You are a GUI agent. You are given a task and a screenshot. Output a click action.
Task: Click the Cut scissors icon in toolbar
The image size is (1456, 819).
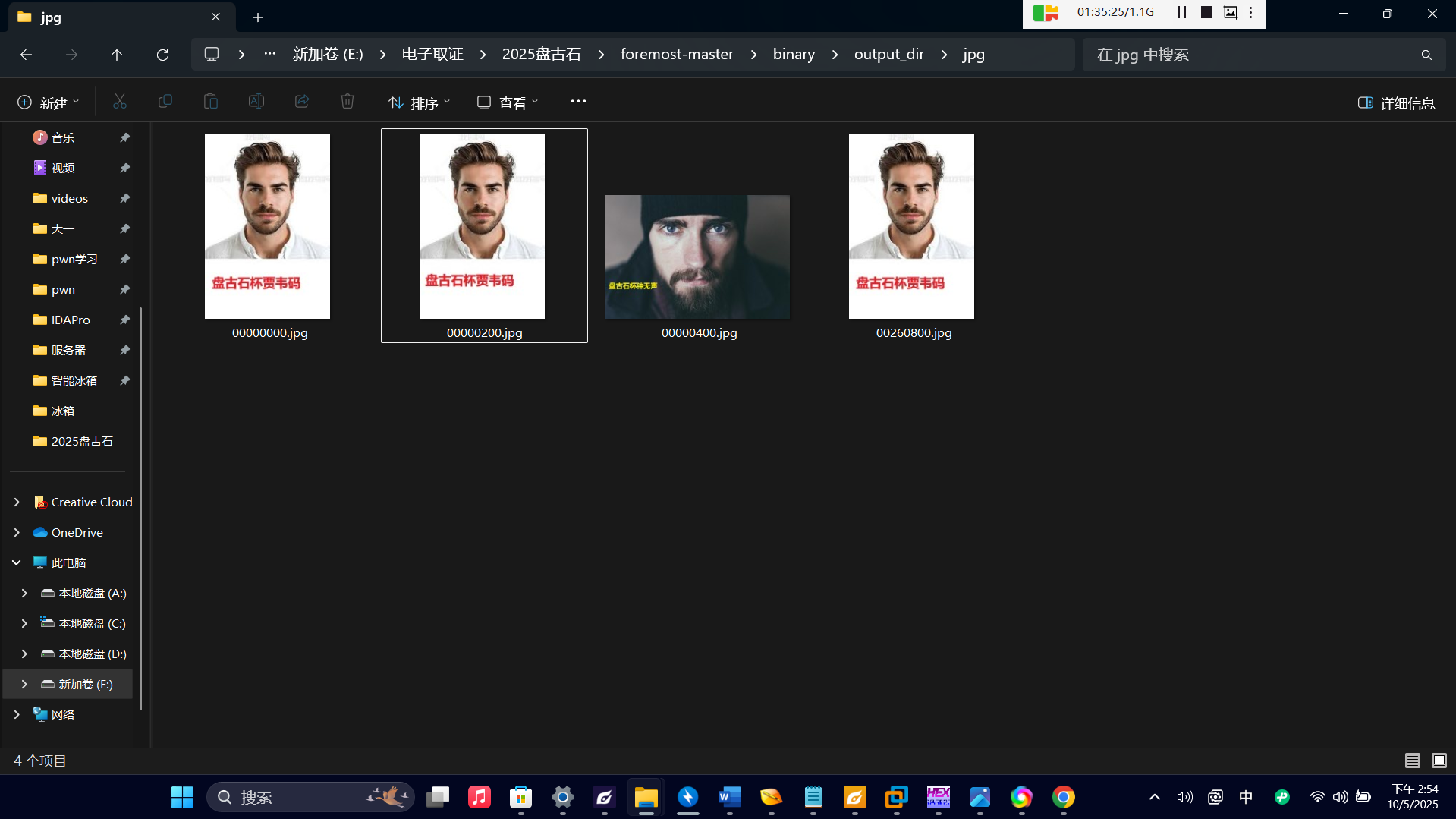[x=120, y=102]
